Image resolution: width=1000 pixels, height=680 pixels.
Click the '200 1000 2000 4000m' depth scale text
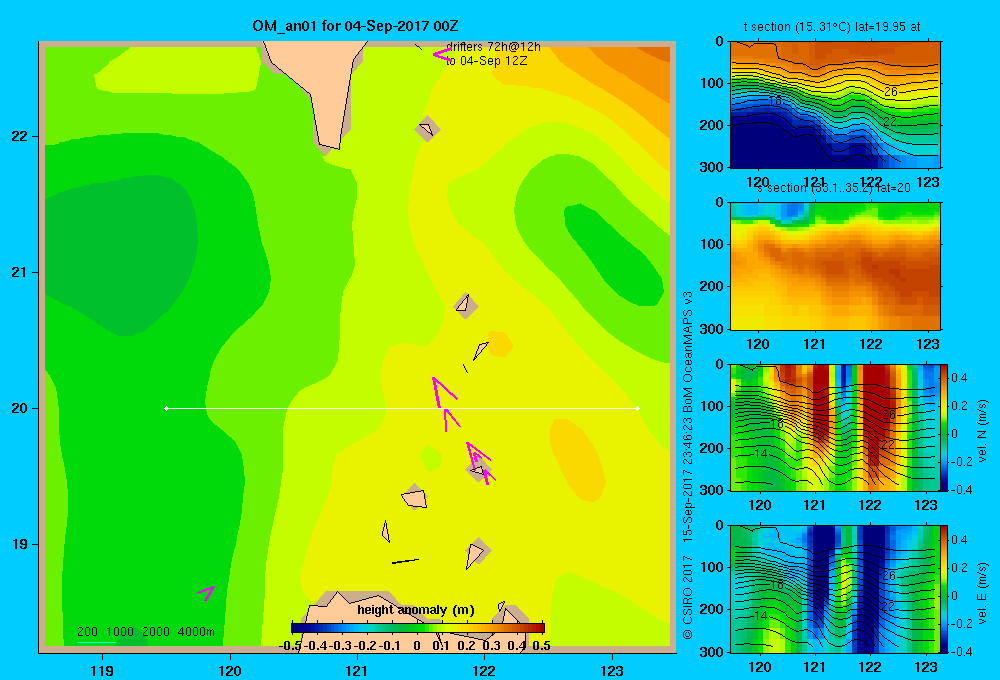click(146, 632)
